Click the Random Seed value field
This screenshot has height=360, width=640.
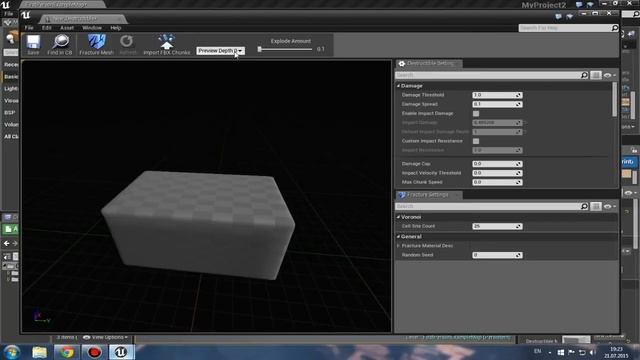click(x=497, y=255)
